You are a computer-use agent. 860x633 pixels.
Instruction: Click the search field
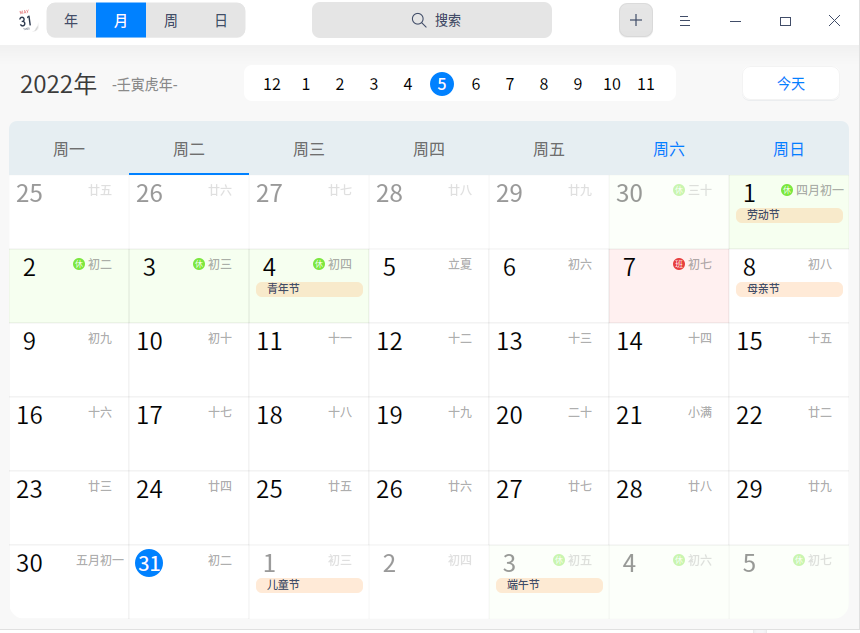tap(432, 20)
